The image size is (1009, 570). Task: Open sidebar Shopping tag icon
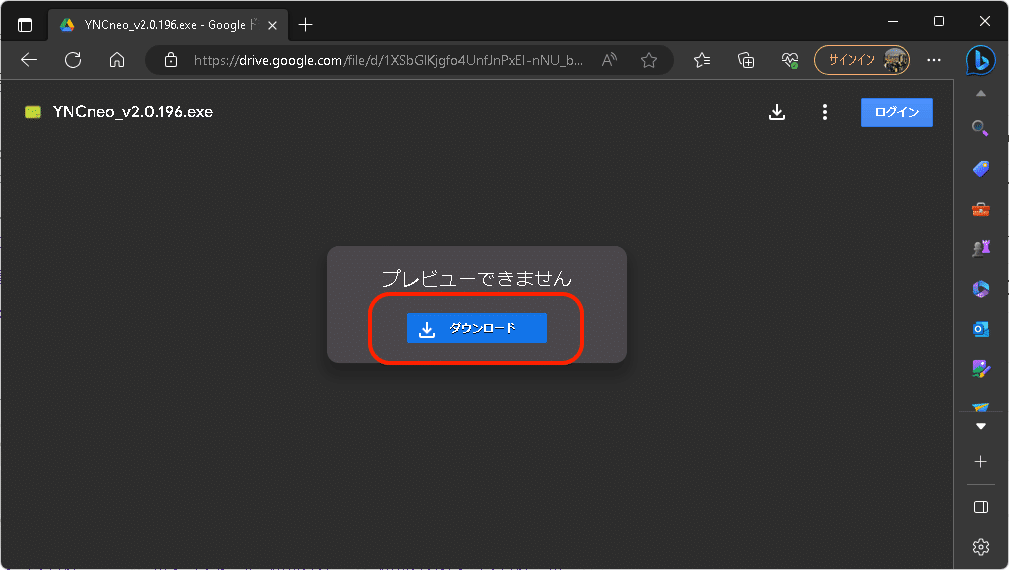click(x=980, y=169)
